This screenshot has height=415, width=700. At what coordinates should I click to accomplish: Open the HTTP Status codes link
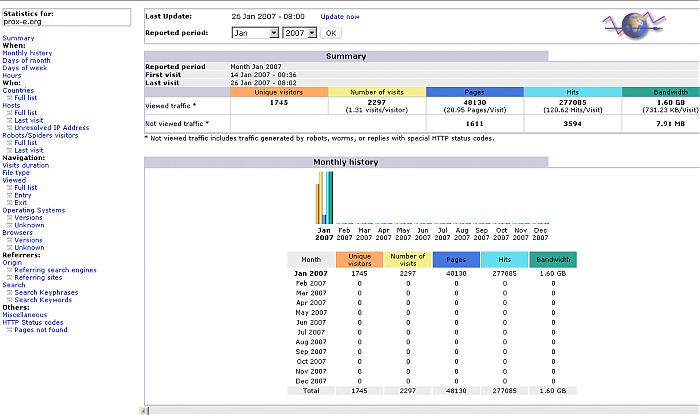32,322
